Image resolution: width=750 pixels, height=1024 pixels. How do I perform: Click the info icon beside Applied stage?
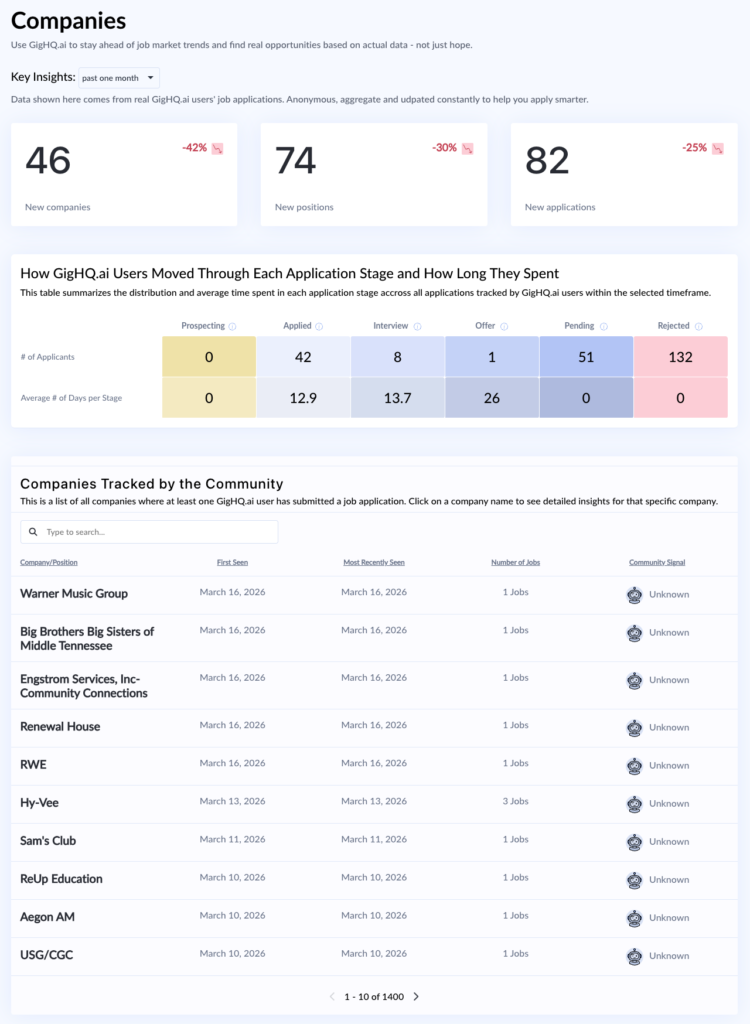[319, 326]
